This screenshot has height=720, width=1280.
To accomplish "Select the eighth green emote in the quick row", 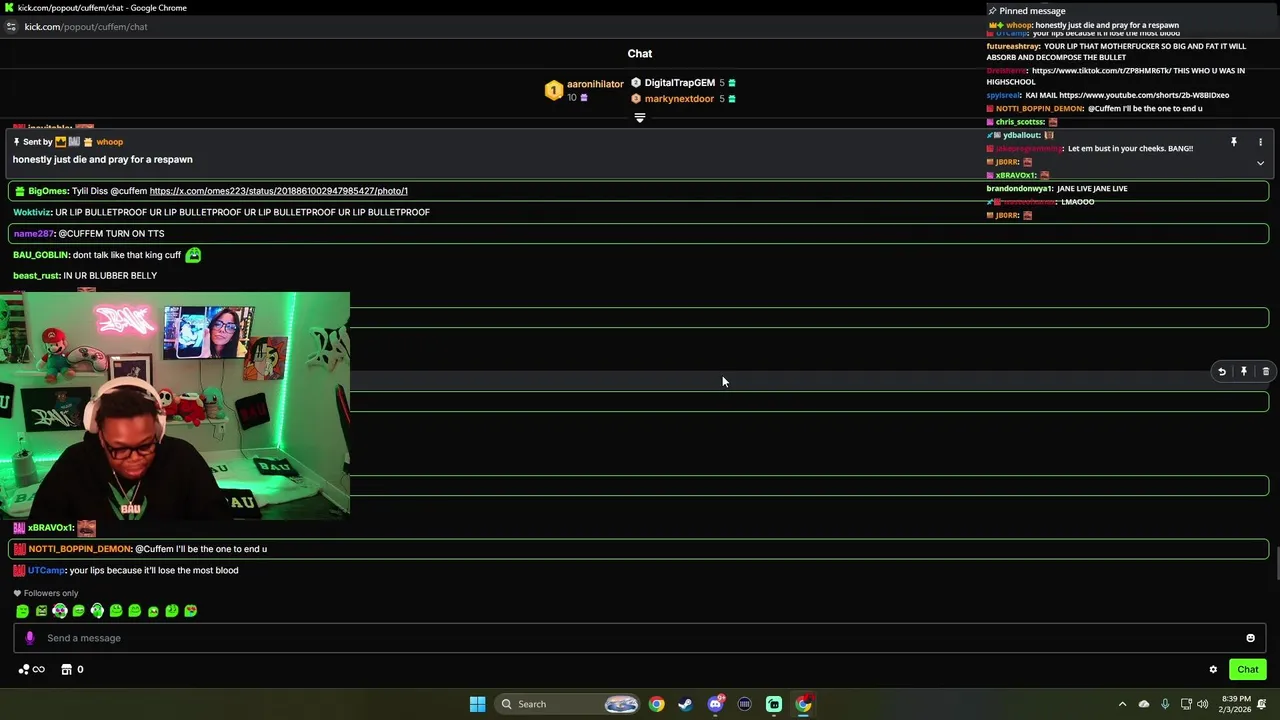I will 153,611.
